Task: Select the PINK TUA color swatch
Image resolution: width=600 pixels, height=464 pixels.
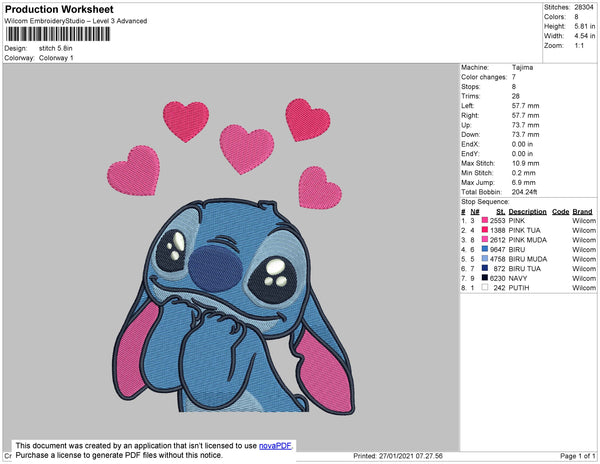Action: pyautogui.click(x=487, y=231)
